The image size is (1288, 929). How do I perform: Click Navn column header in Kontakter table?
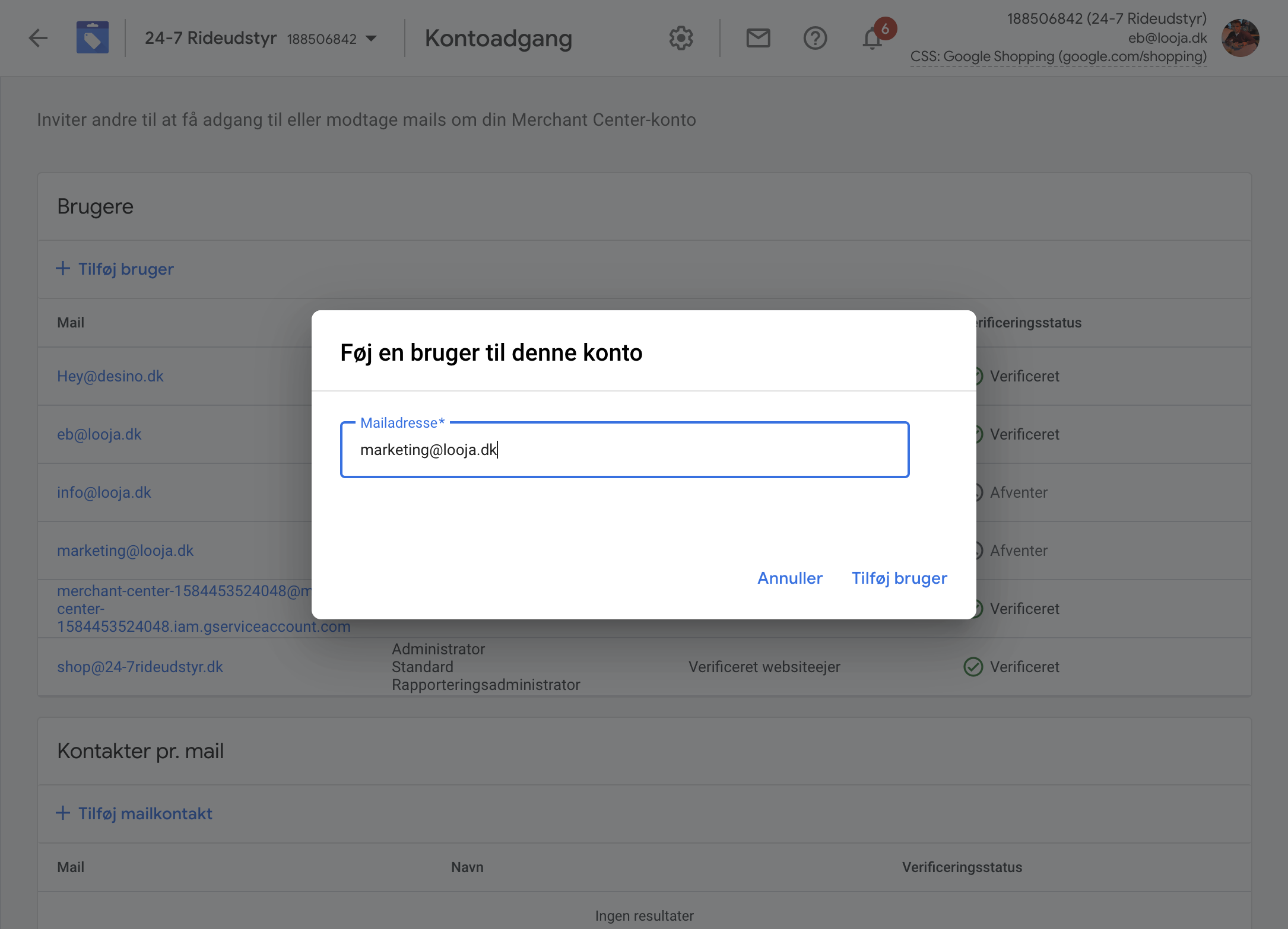point(467,867)
